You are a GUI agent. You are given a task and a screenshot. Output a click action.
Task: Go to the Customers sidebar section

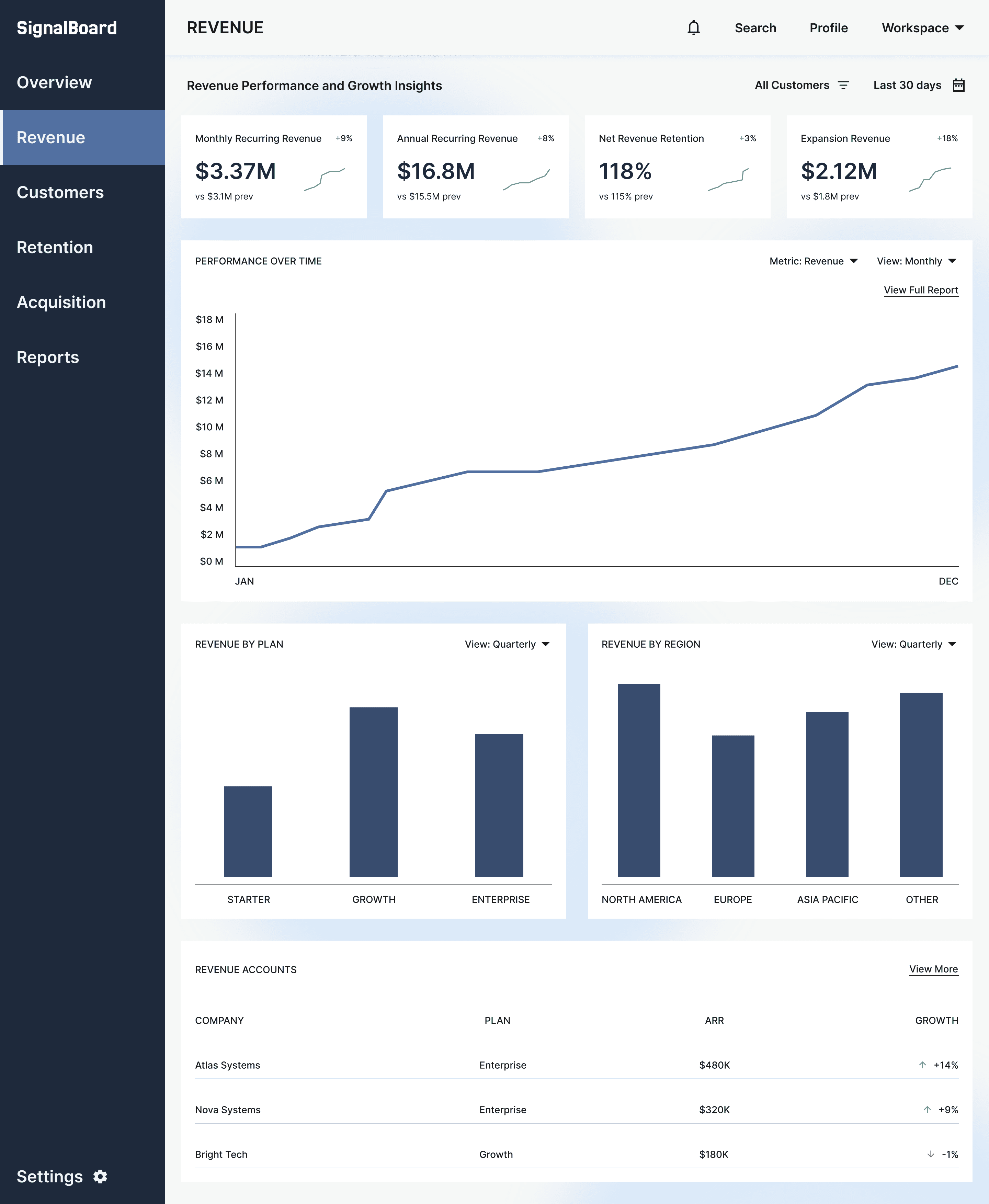pyautogui.click(x=60, y=193)
